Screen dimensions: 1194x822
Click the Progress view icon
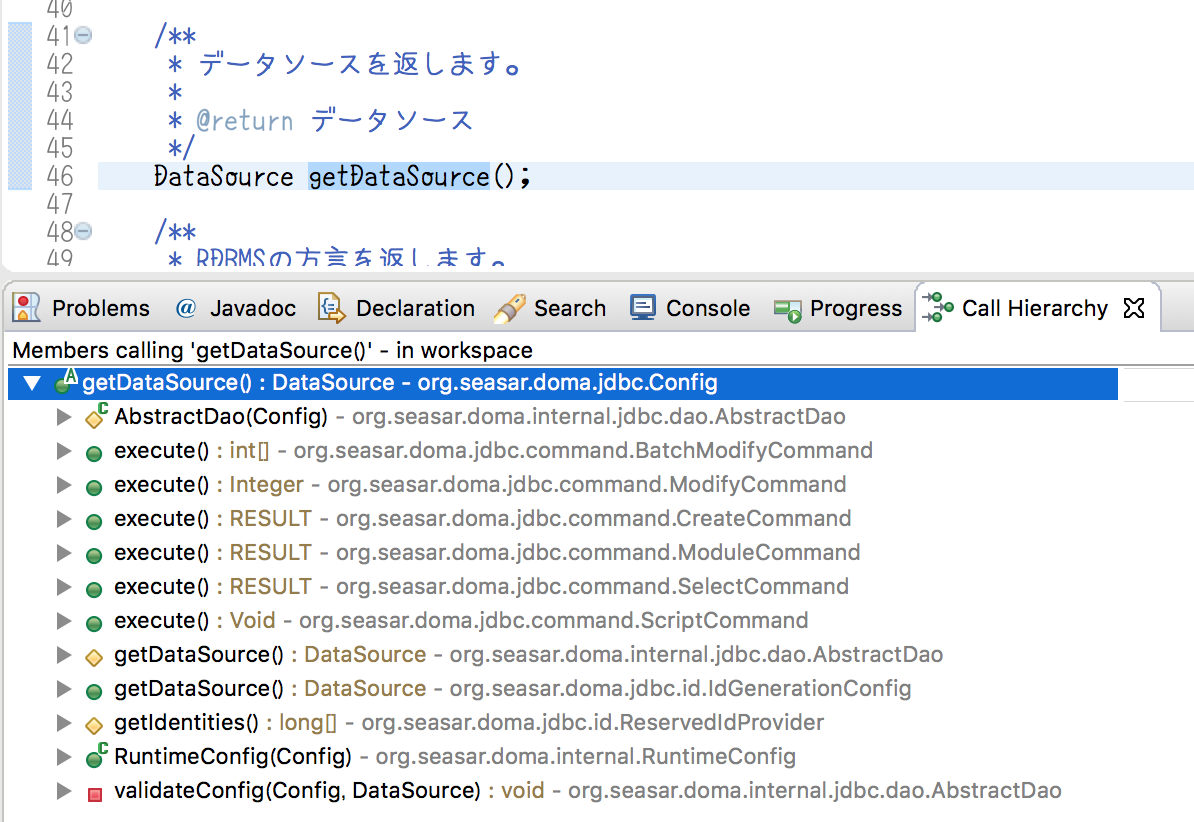tap(788, 308)
